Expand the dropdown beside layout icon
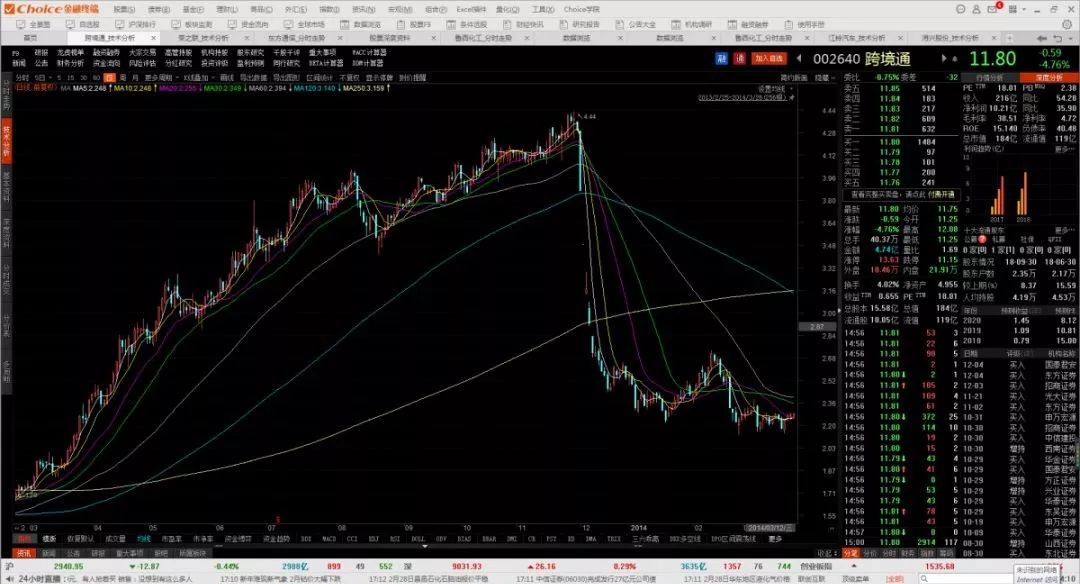This screenshot has width=1080, height=584. tap(1024, 10)
